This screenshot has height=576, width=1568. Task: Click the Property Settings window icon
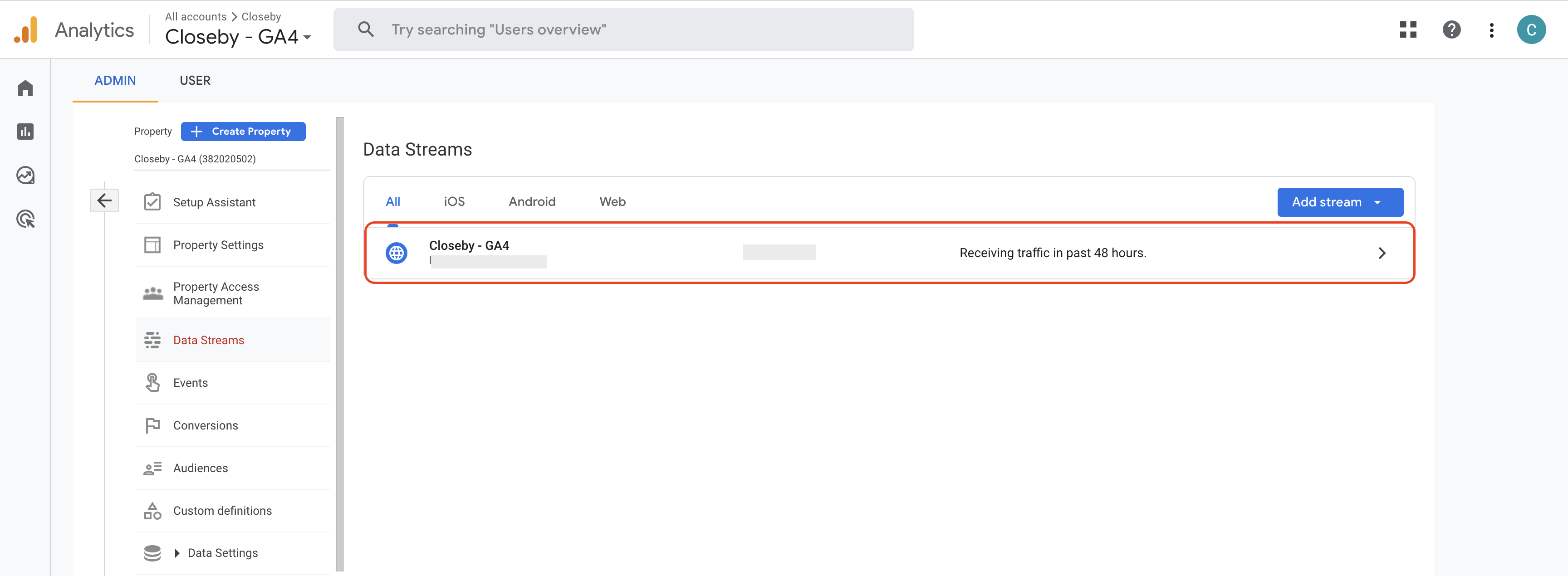(152, 244)
